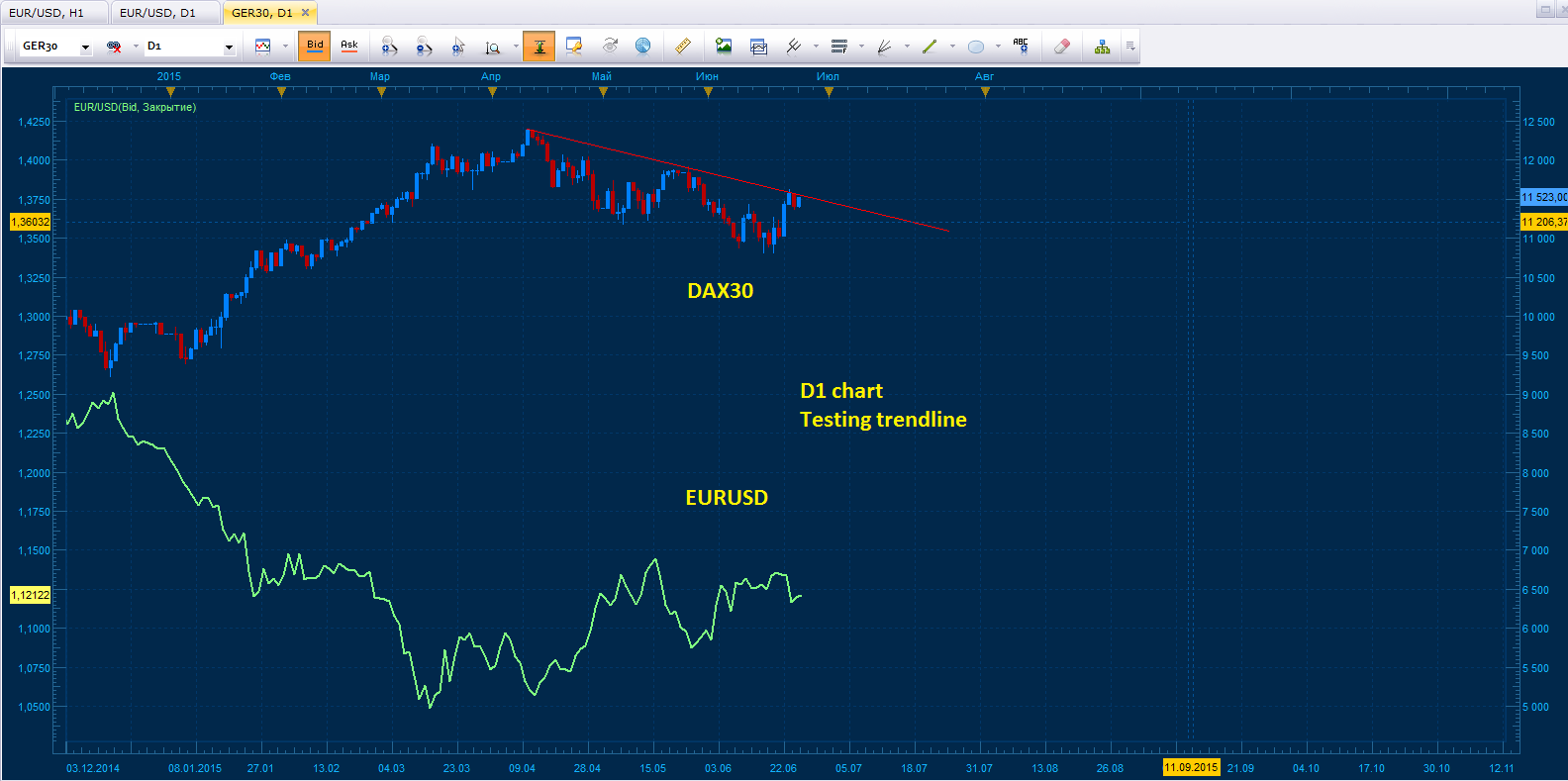Select the Fibonacci levels tool

tap(839, 47)
